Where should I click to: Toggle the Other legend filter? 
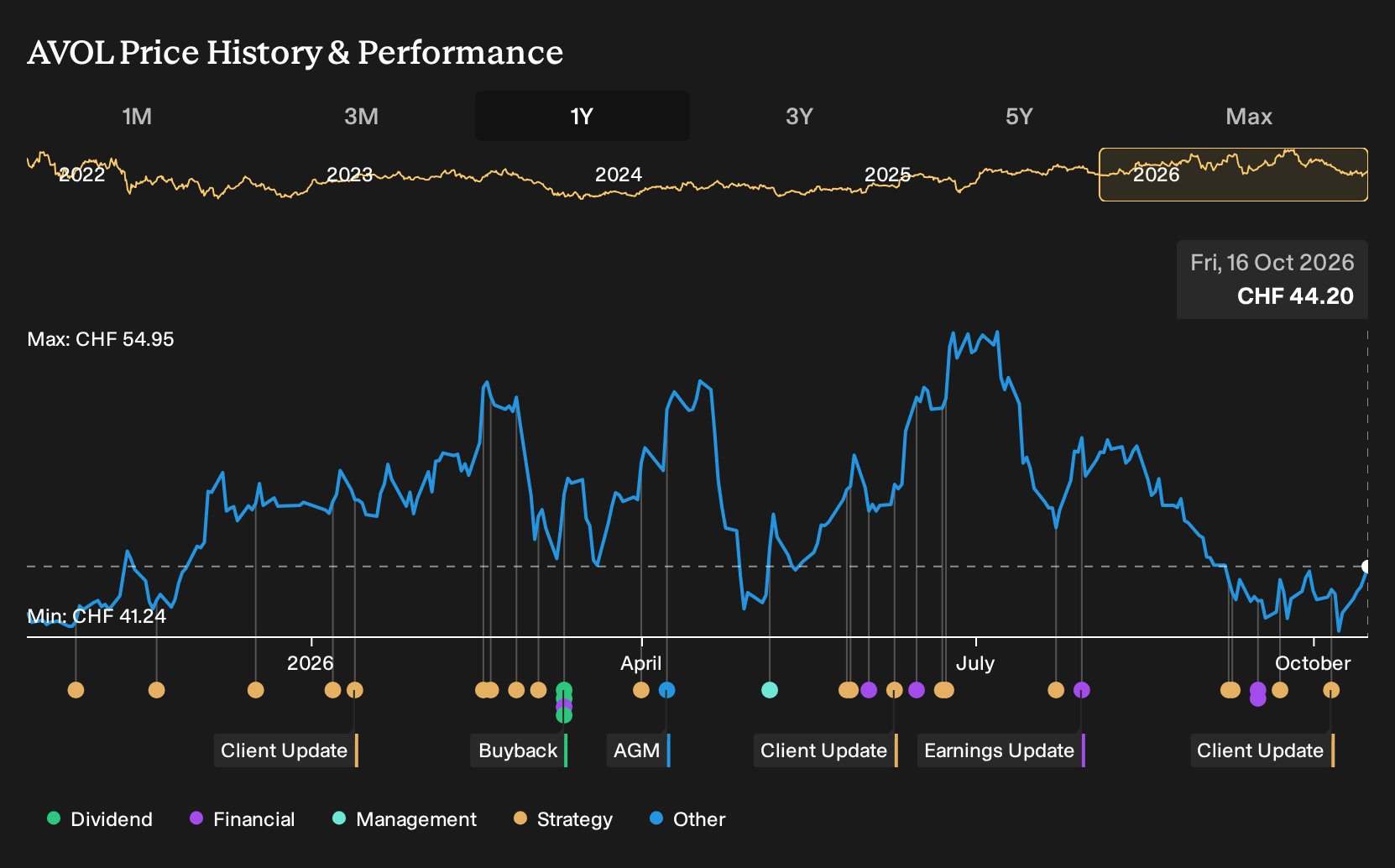[x=687, y=819]
